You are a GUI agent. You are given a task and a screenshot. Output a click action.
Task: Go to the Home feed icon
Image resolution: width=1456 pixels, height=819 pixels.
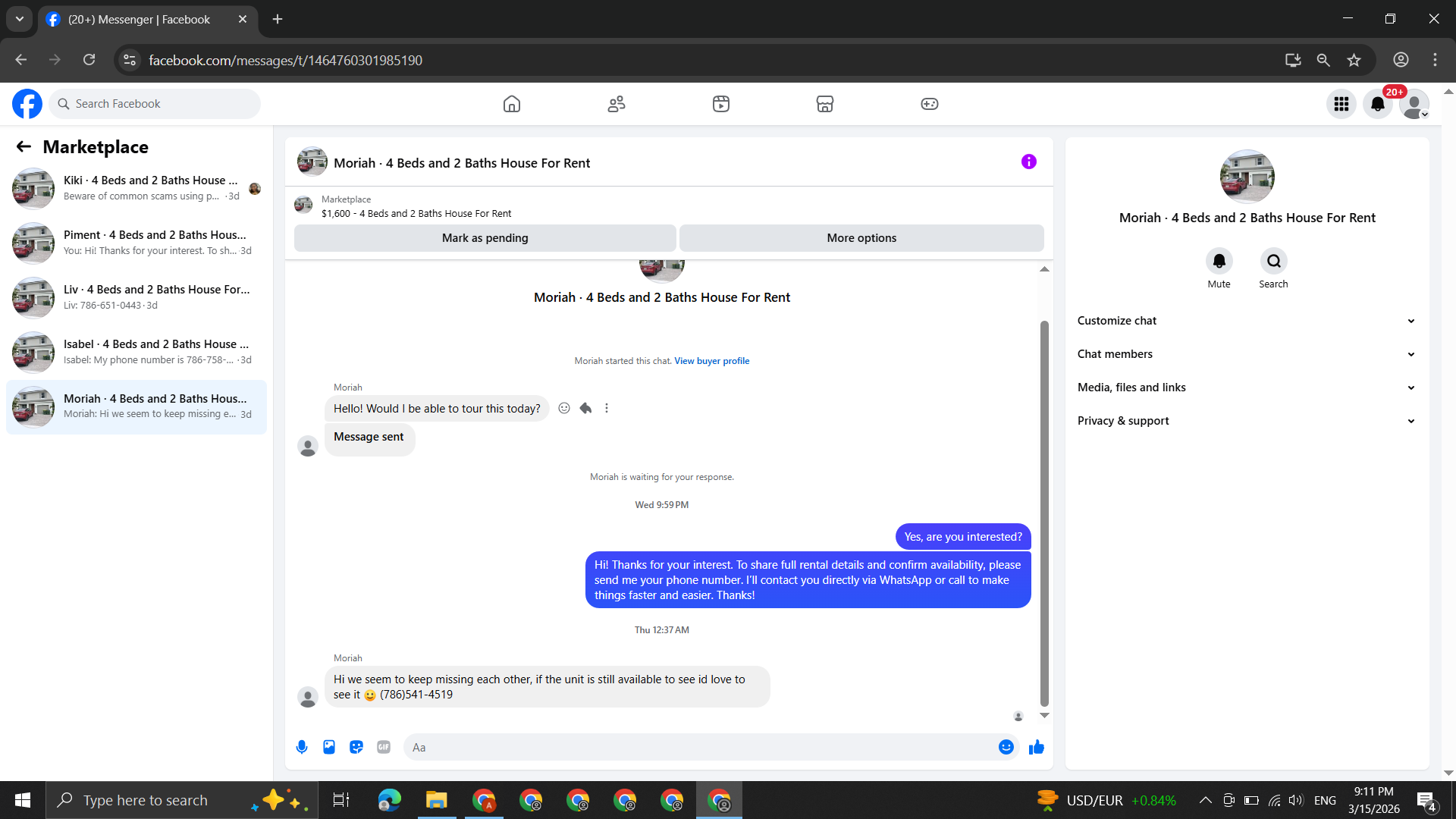pos(512,104)
